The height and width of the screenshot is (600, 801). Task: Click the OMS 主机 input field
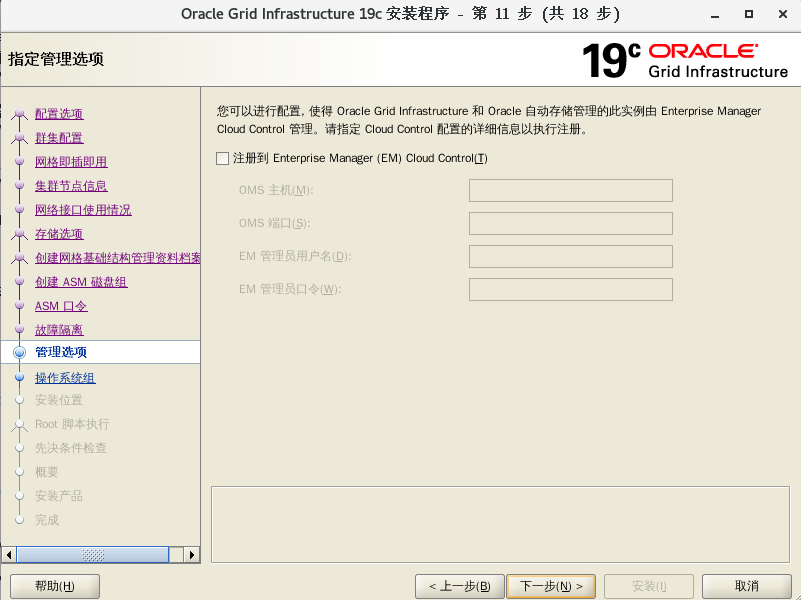[571, 190]
